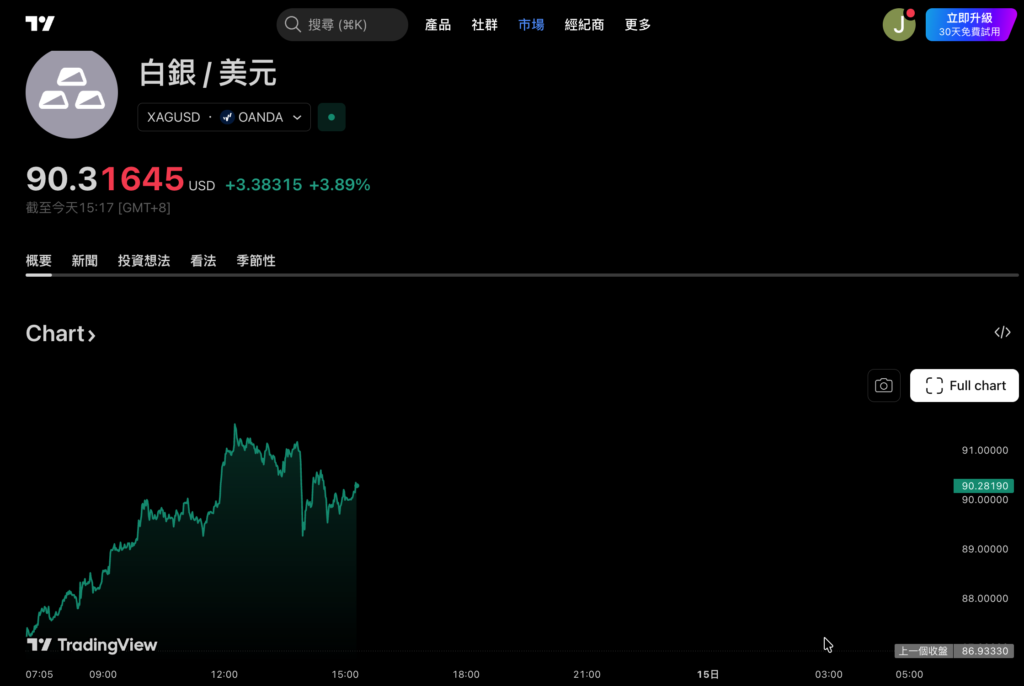Image resolution: width=1024 pixels, height=686 pixels.
Task: Click the Full chart button
Action: tap(964, 386)
